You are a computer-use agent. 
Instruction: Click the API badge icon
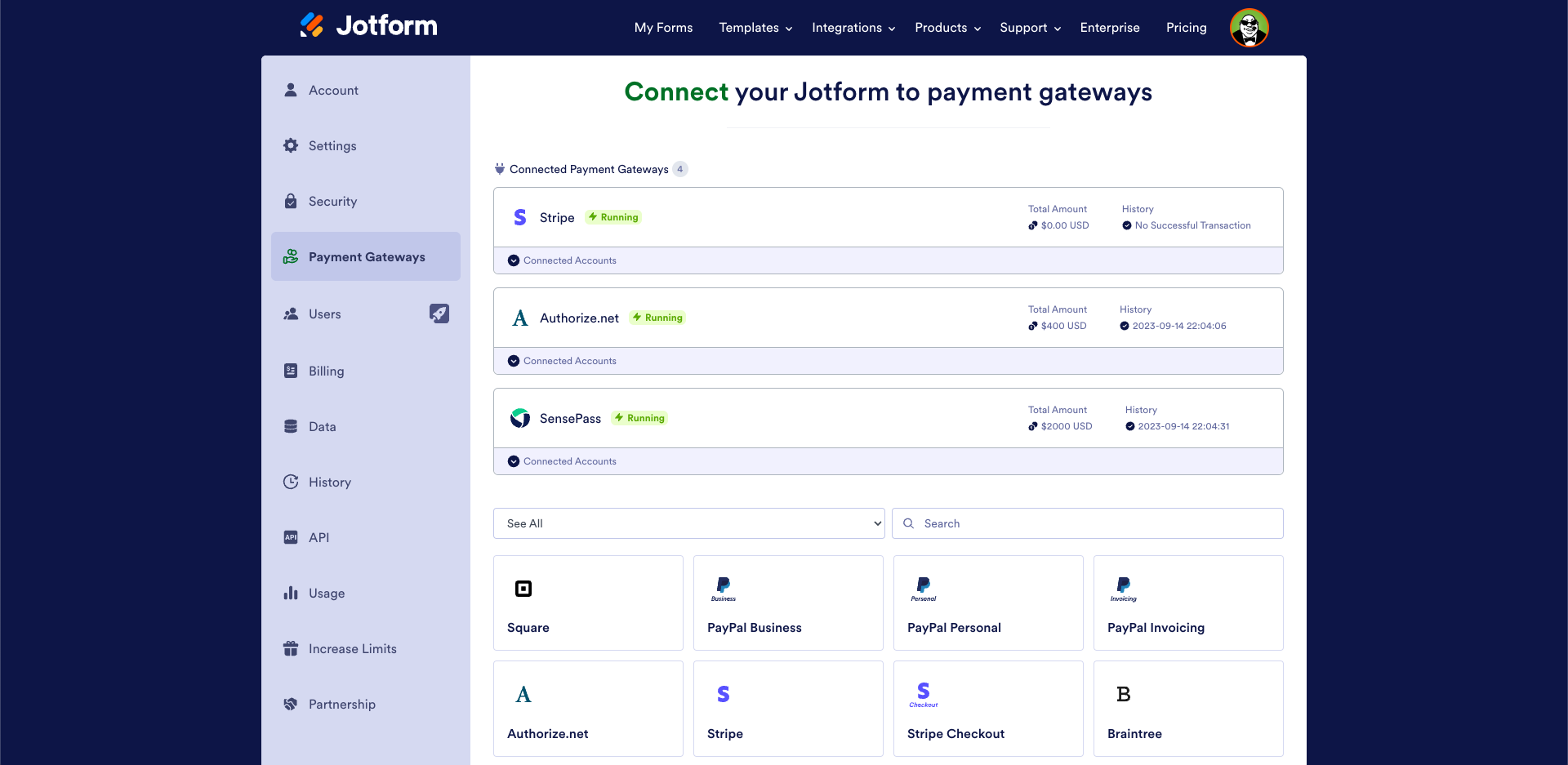click(291, 537)
